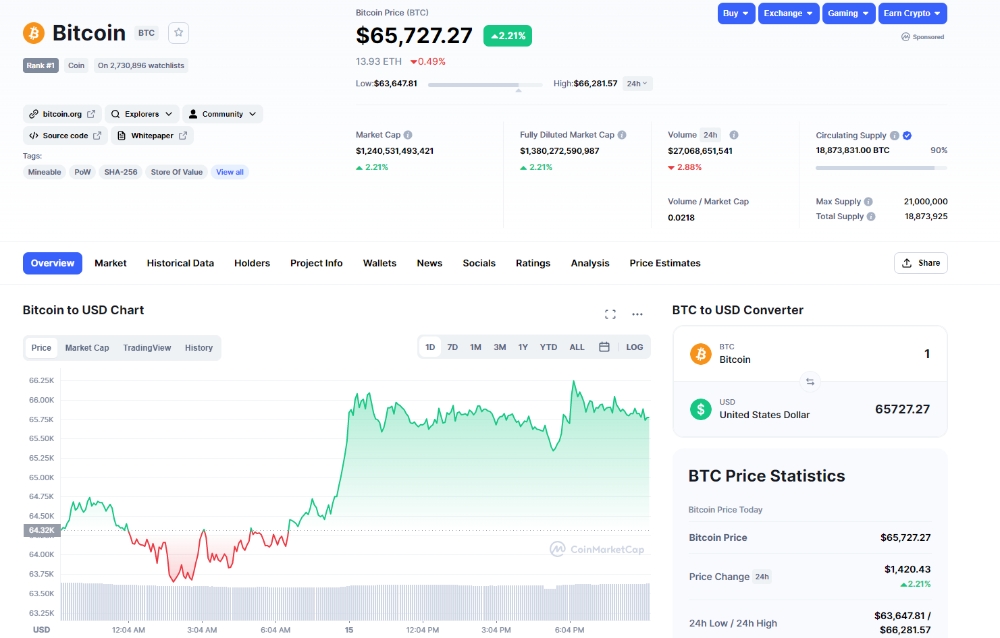Click the PoW tag

coord(82,172)
